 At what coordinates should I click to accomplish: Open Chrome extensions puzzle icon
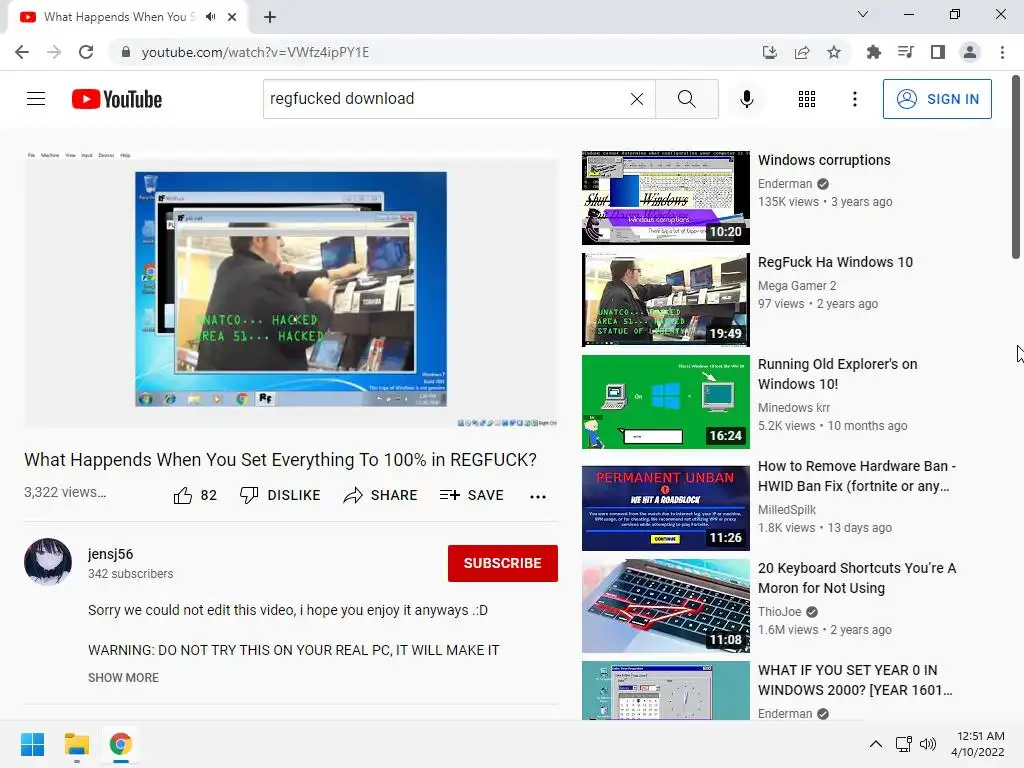tap(873, 52)
